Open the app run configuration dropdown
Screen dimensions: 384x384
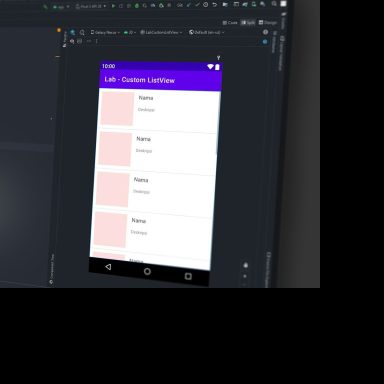pos(61,7)
